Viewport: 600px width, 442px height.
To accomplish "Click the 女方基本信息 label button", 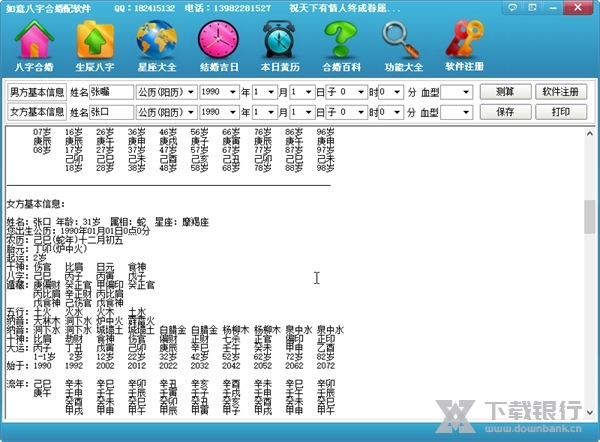I will tap(37, 112).
